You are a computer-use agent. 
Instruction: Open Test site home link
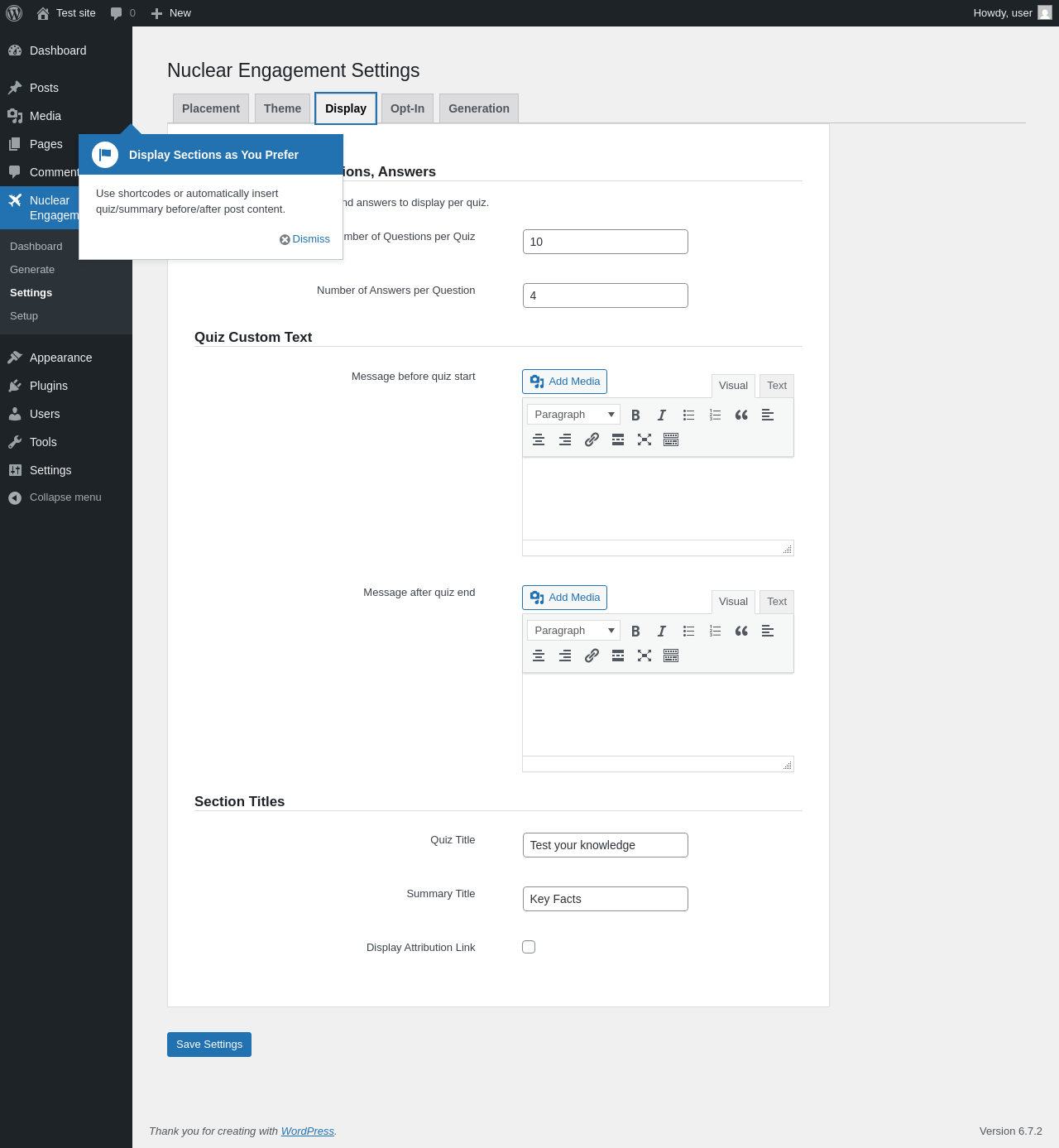(66, 13)
